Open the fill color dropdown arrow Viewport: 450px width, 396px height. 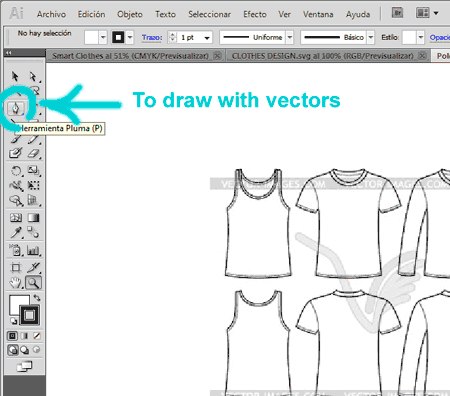103,37
